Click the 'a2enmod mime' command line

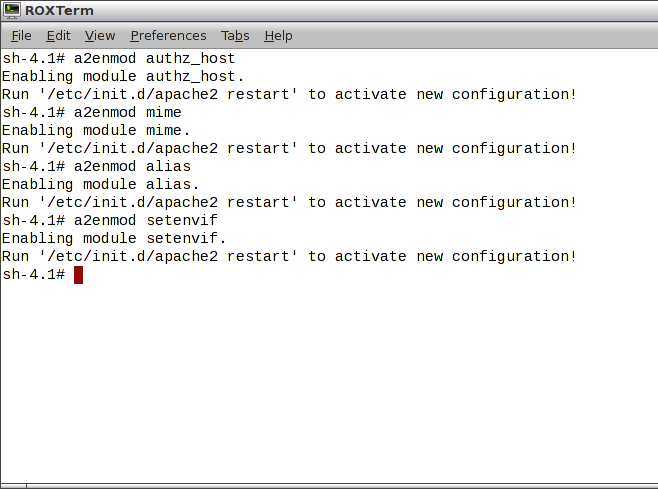pos(92,112)
